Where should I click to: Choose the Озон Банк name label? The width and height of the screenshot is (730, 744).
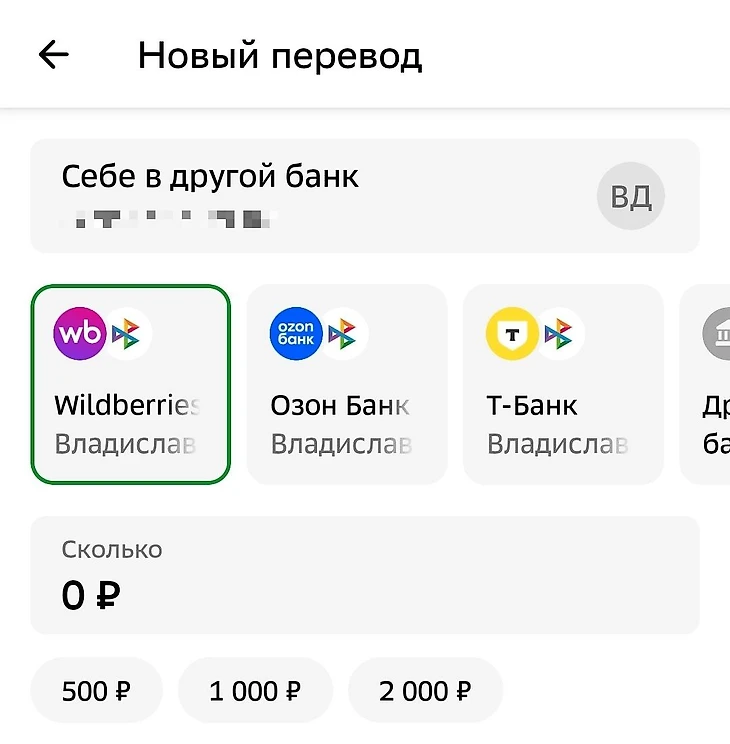coord(340,405)
